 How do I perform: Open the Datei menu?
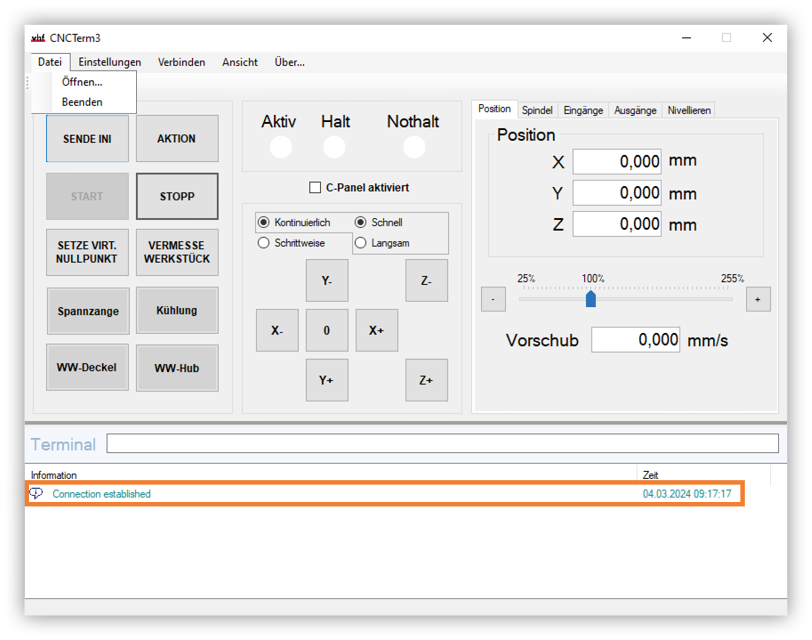(x=50, y=62)
